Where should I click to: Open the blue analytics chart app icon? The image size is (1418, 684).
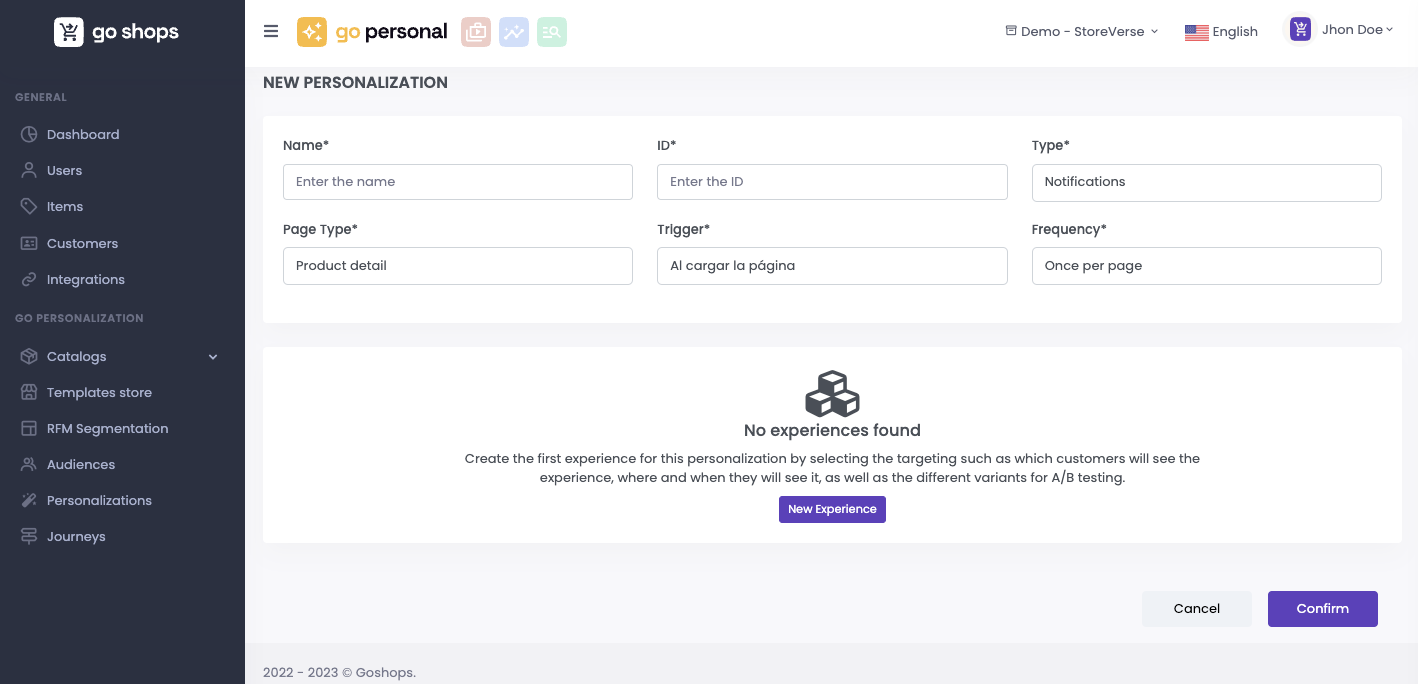click(514, 32)
